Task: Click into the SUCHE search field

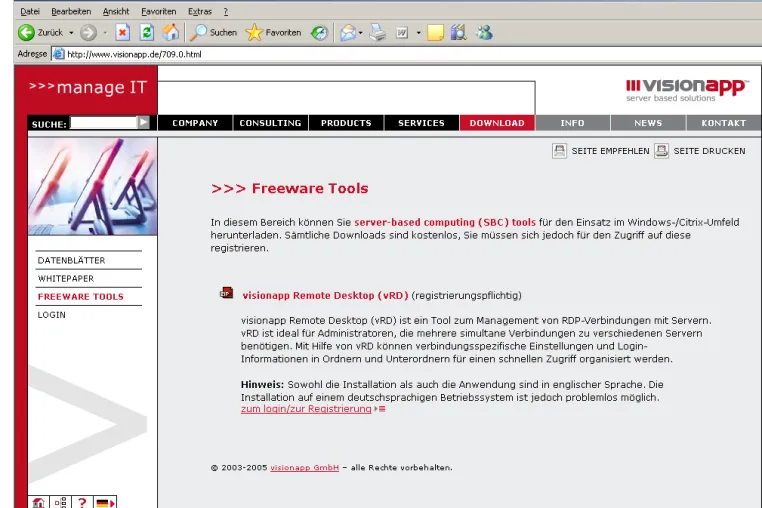Action: [x=103, y=123]
